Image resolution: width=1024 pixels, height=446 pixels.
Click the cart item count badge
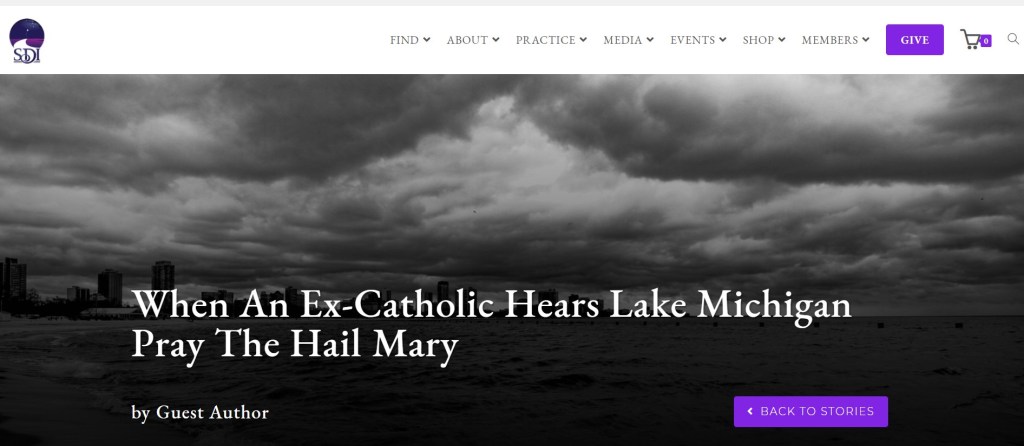(x=985, y=41)
